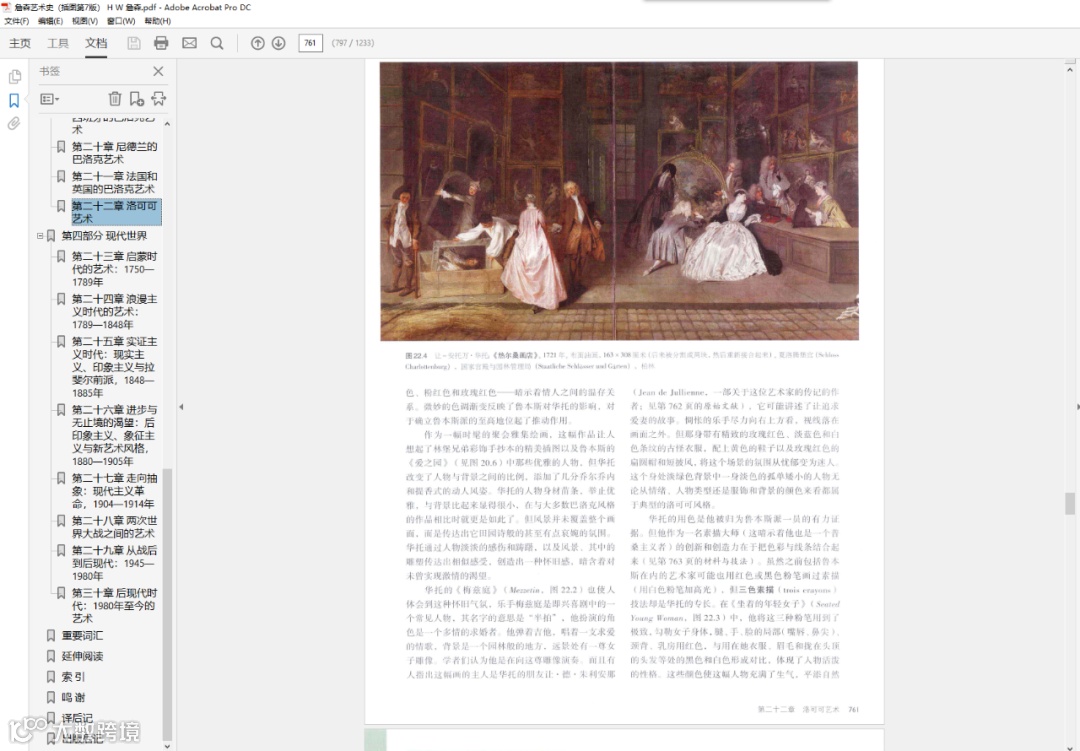
Task: Switch to 主页 tab
Action: [20, 43]
